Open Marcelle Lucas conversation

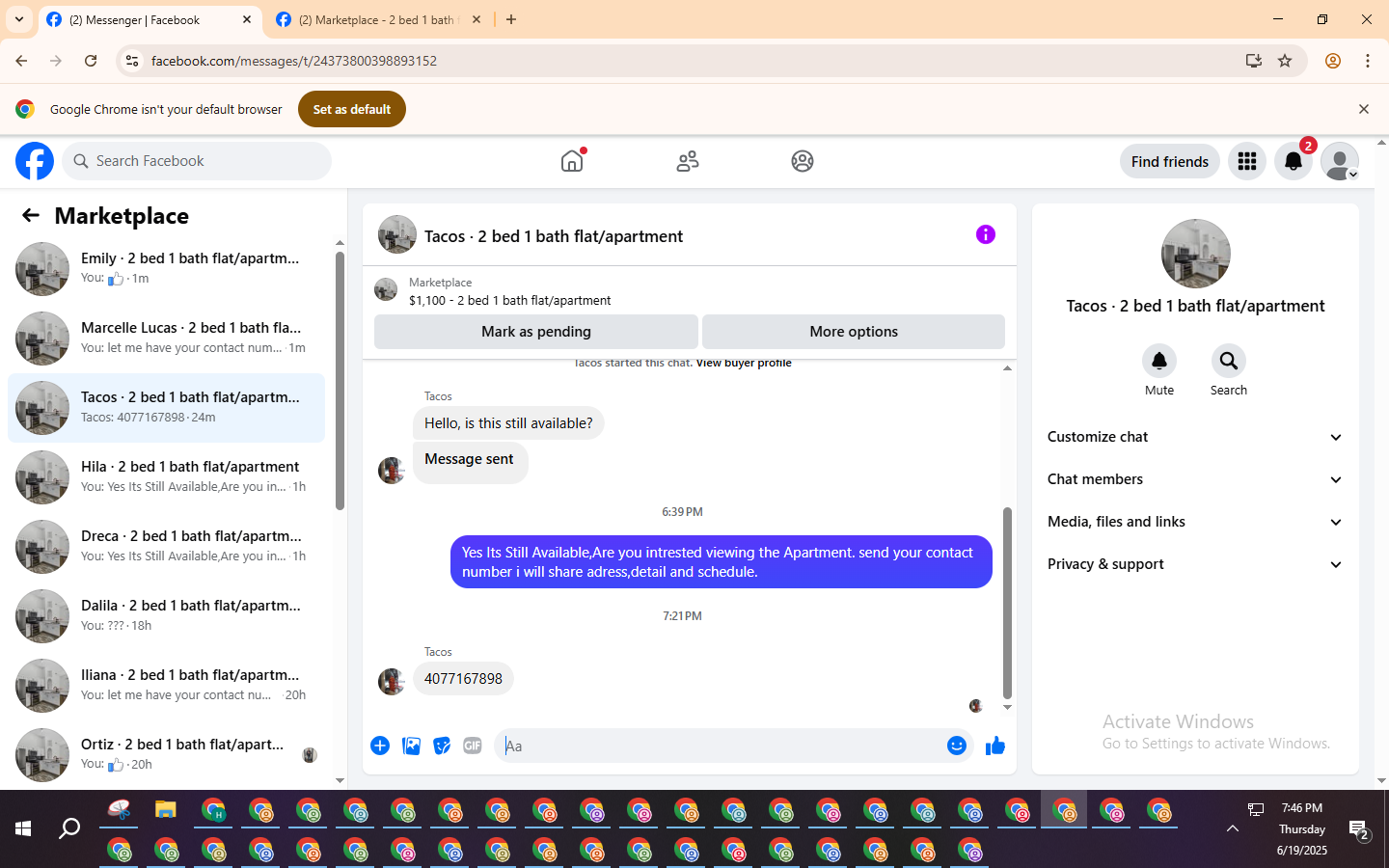(166, 339)
